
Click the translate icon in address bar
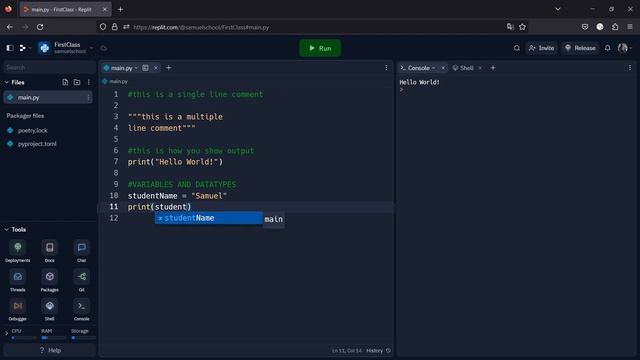point(510,27)
